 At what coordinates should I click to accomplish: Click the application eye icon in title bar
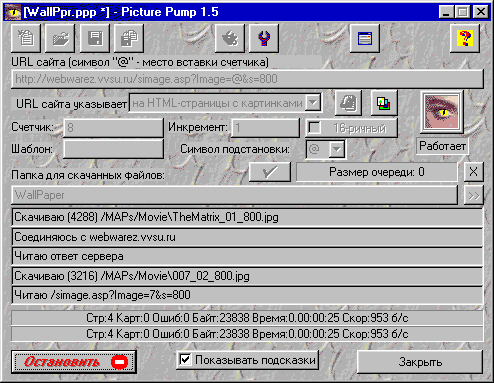13,12
